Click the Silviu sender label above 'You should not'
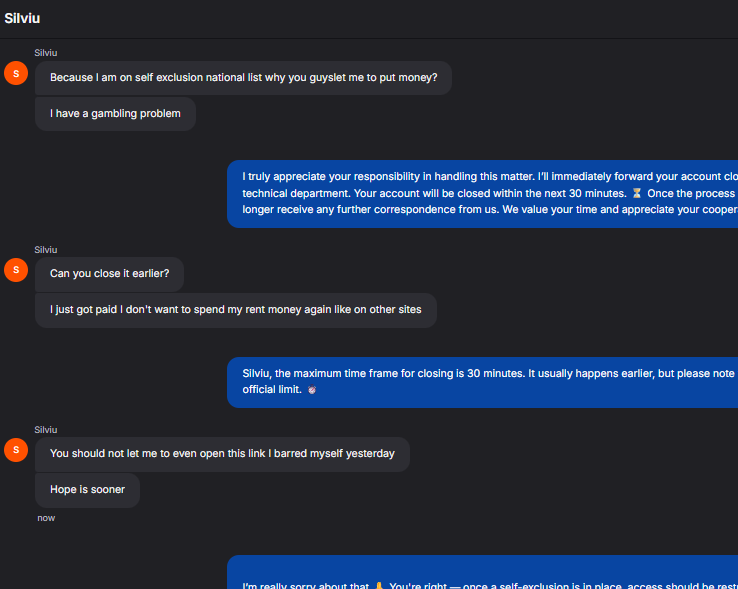Image resolution: width=738 pixels, height=589 pixels. (46, 429)
